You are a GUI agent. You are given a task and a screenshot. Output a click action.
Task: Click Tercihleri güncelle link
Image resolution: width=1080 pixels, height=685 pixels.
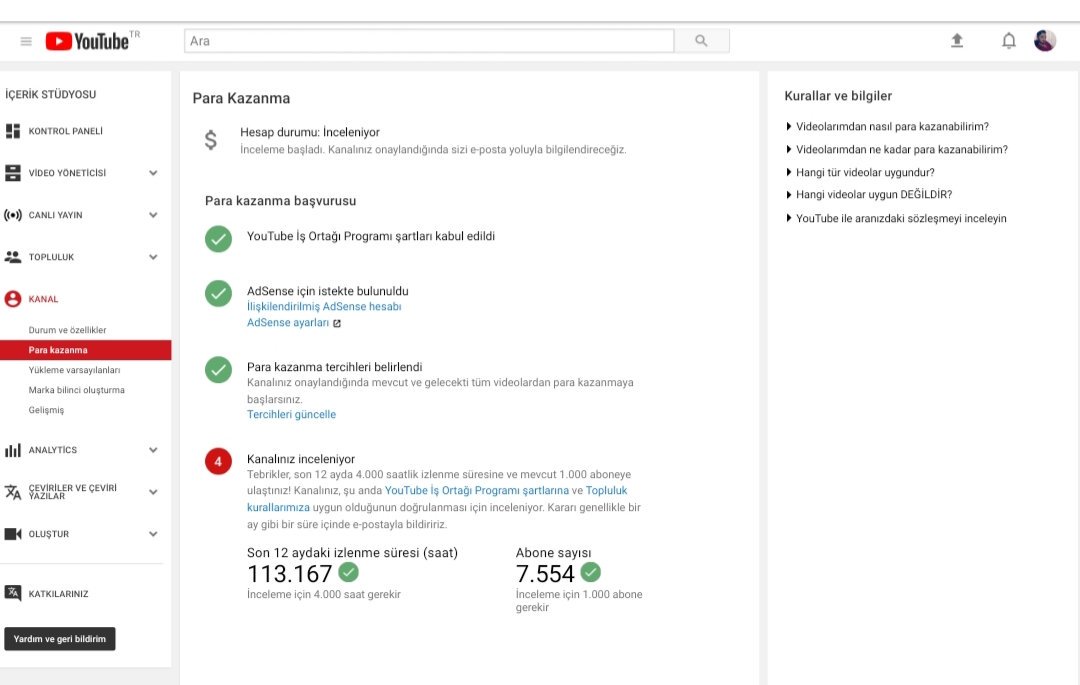coord(291,414)
